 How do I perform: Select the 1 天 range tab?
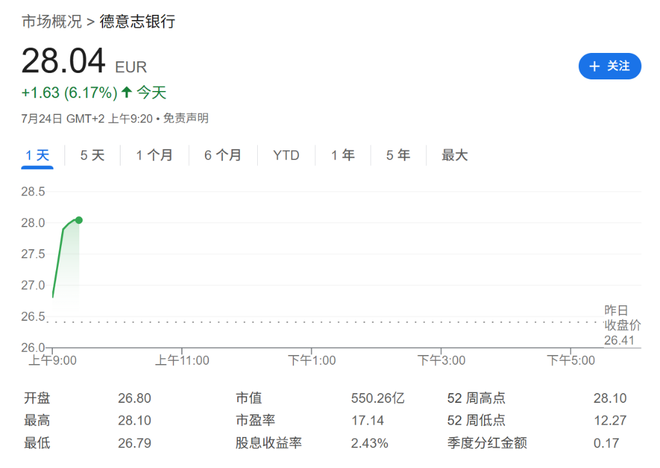[37, 155]
